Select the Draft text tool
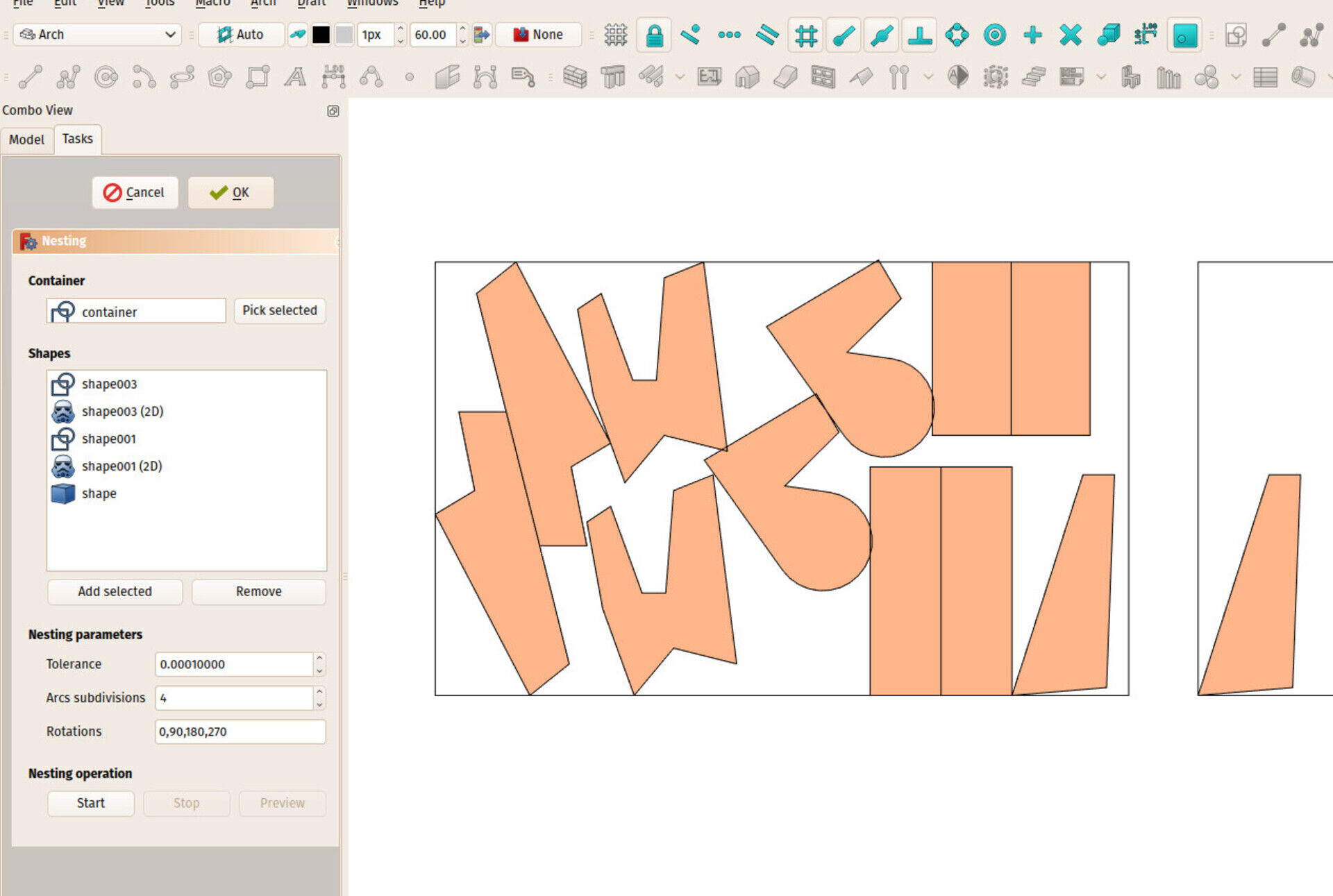 pos(295,77)
